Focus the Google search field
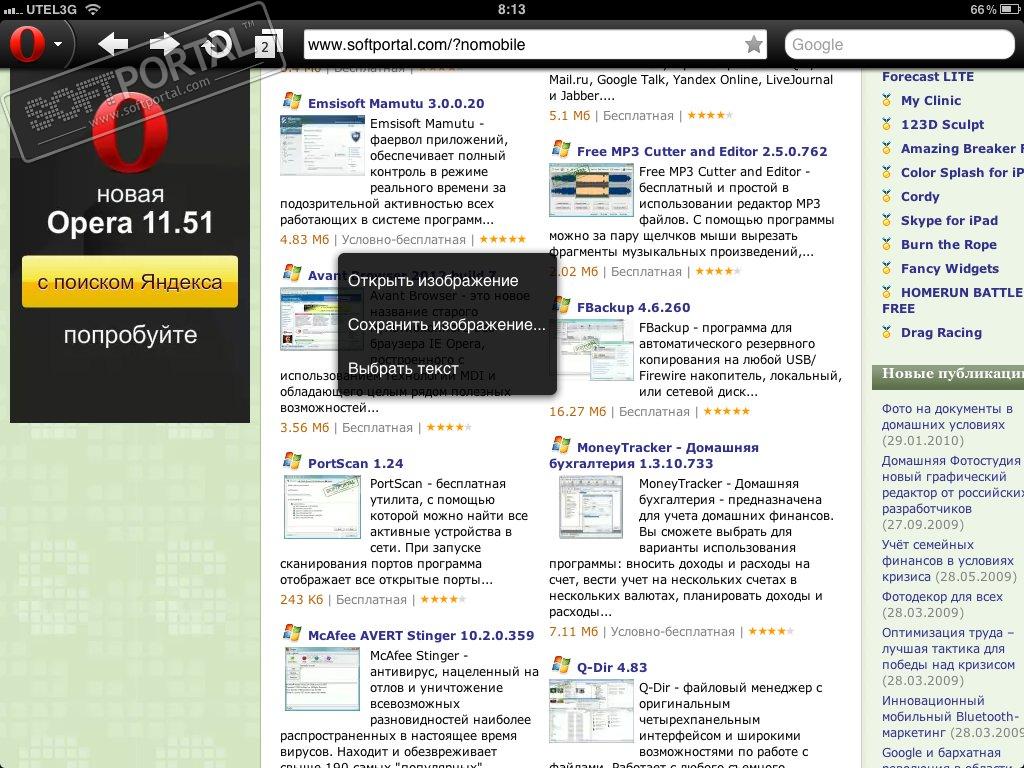This screenshot has height=768, width=1024. coord(900,44)
